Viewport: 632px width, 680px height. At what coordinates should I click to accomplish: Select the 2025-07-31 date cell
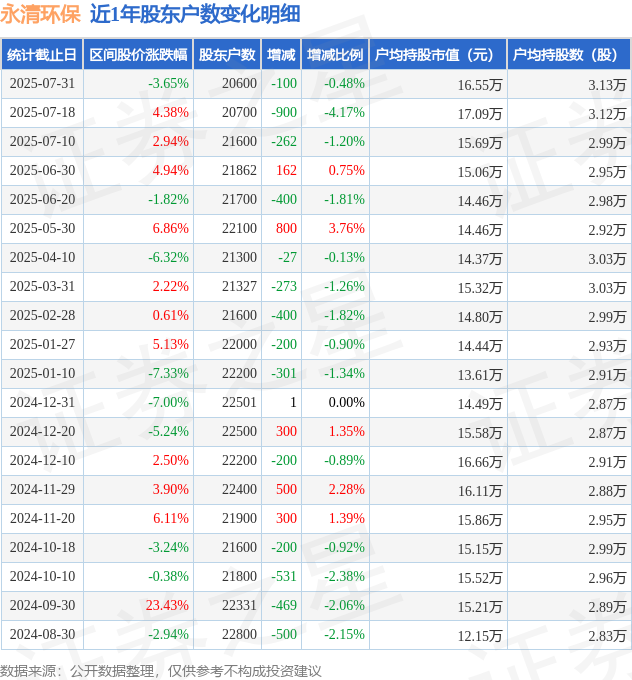[42, 84]
